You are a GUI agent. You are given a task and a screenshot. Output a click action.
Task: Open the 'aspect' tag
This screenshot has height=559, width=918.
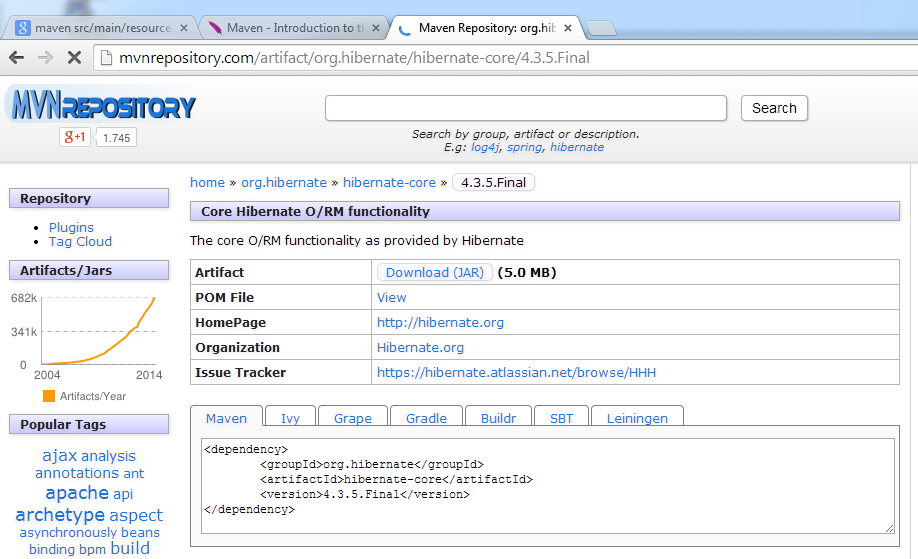point(136,516)
